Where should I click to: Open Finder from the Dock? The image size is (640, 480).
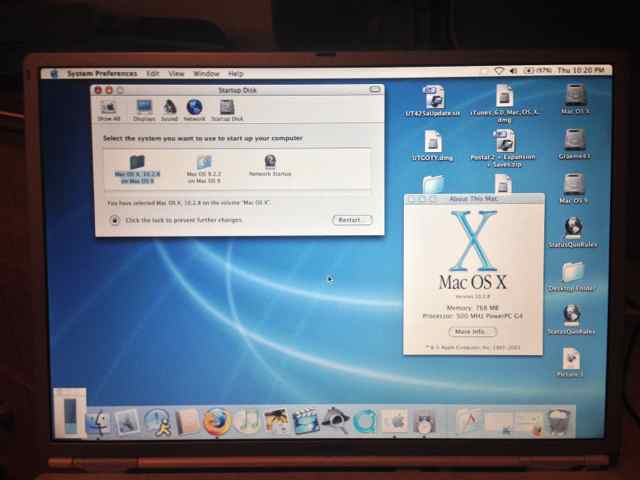click(x=98, y=422)
